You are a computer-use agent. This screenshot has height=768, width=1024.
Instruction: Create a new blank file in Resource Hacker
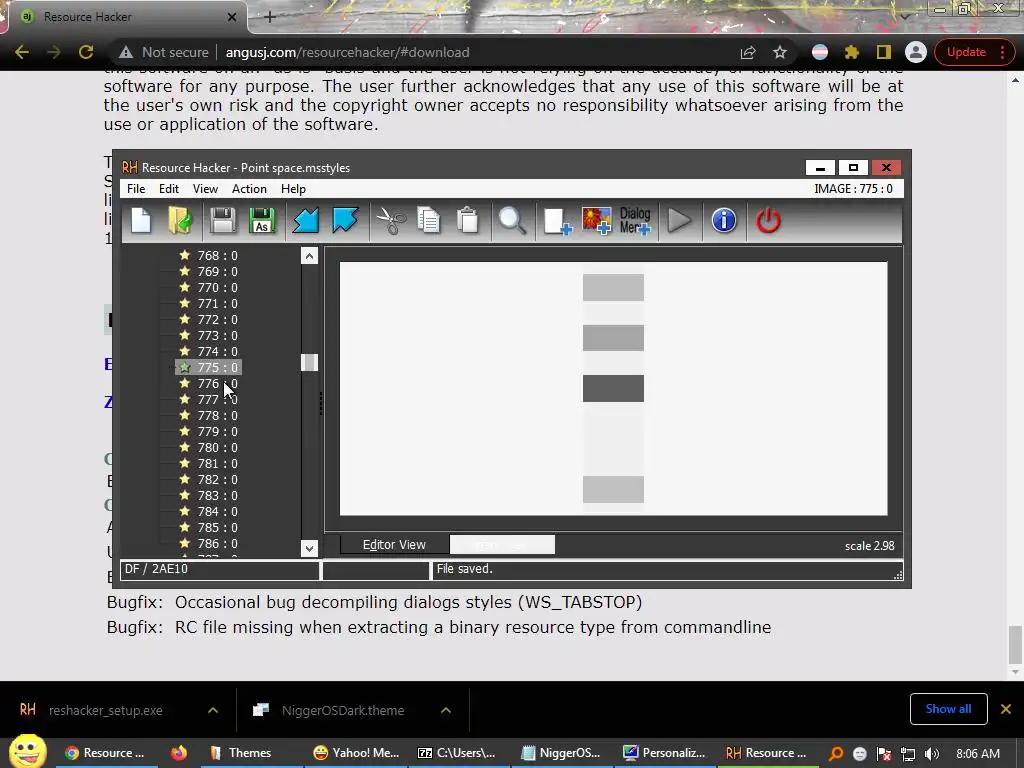click(x=141, y=221)
